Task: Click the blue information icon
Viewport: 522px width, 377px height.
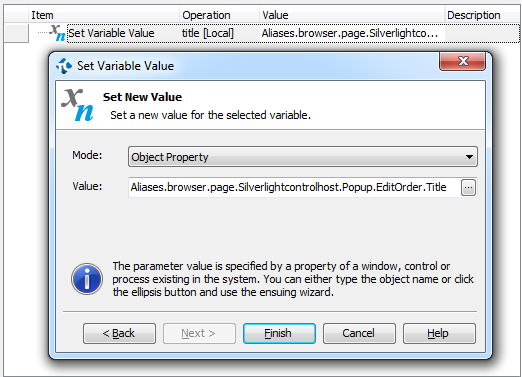Action: (x=87, y=279)
